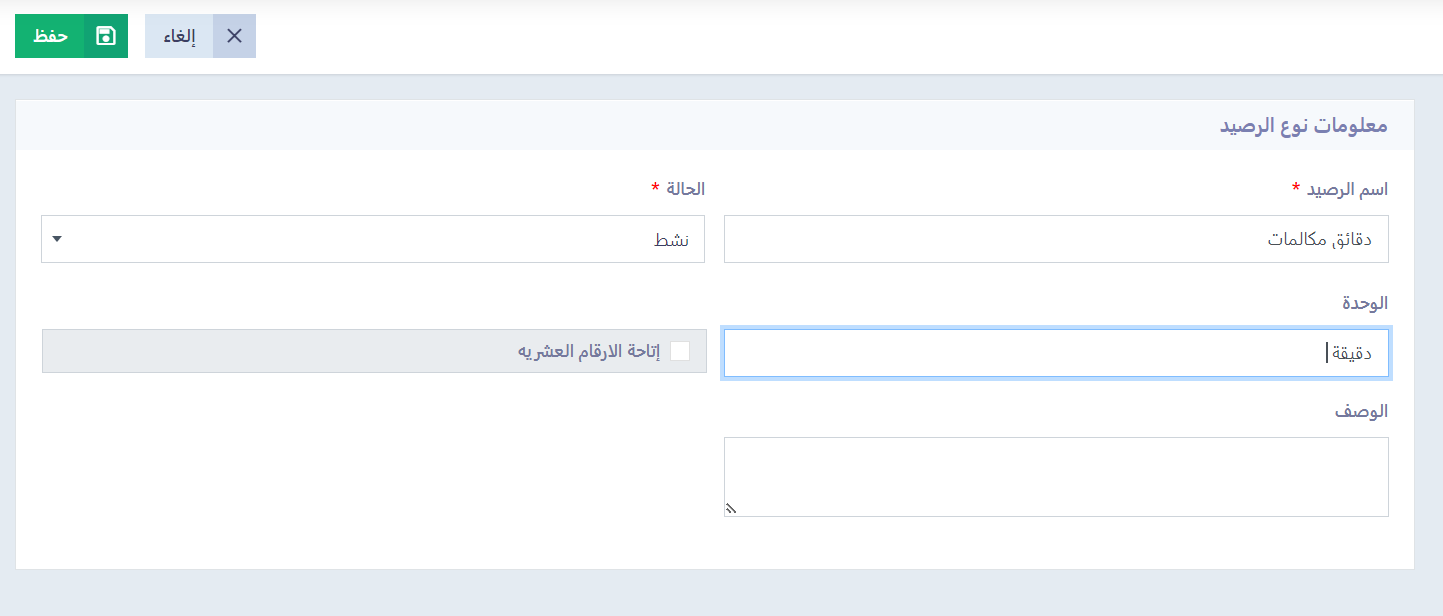Click the الوصف label
The image size is (1443, 616).
pos(1362,411)
